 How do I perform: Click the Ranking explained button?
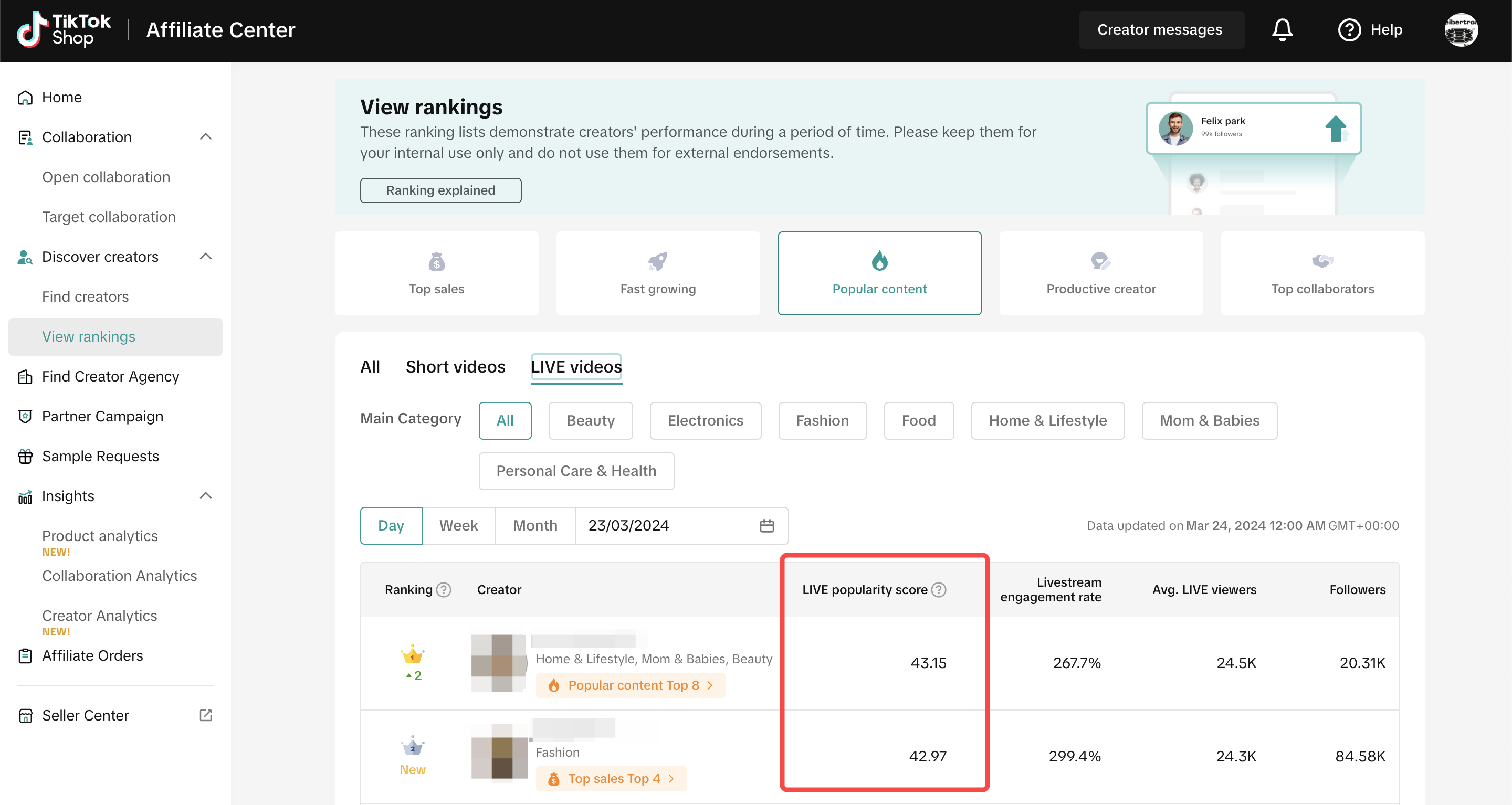tap(440, 190)
